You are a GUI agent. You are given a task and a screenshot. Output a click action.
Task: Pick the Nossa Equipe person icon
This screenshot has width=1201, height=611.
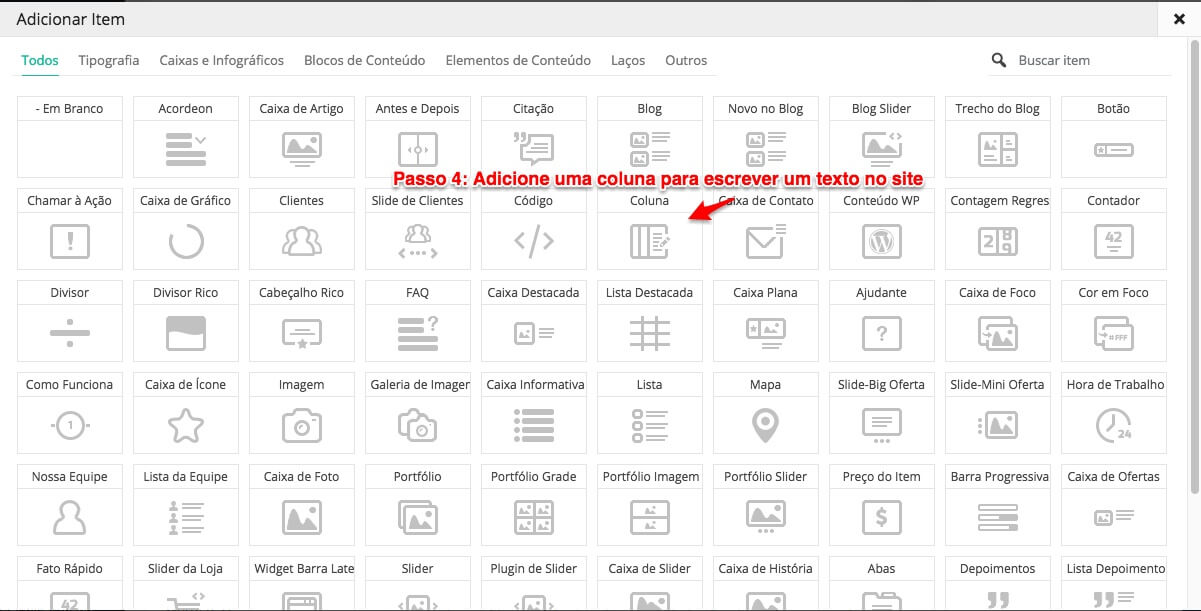point(70,517)
